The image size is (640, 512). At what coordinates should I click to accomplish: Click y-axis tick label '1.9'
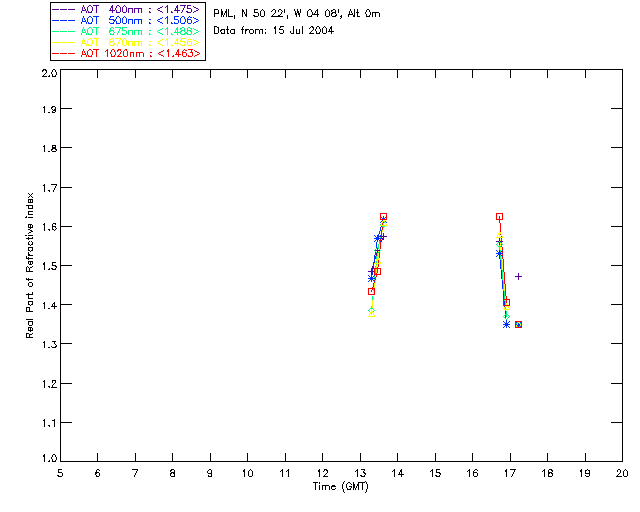(49, 109)
